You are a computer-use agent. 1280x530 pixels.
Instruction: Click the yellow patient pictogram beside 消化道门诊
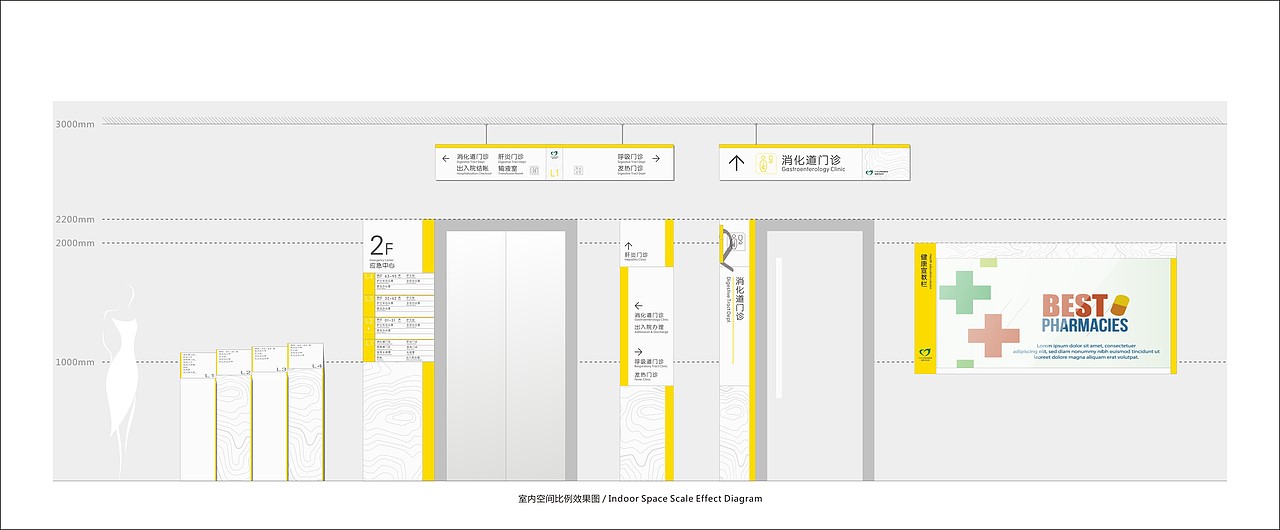point(766,163)
